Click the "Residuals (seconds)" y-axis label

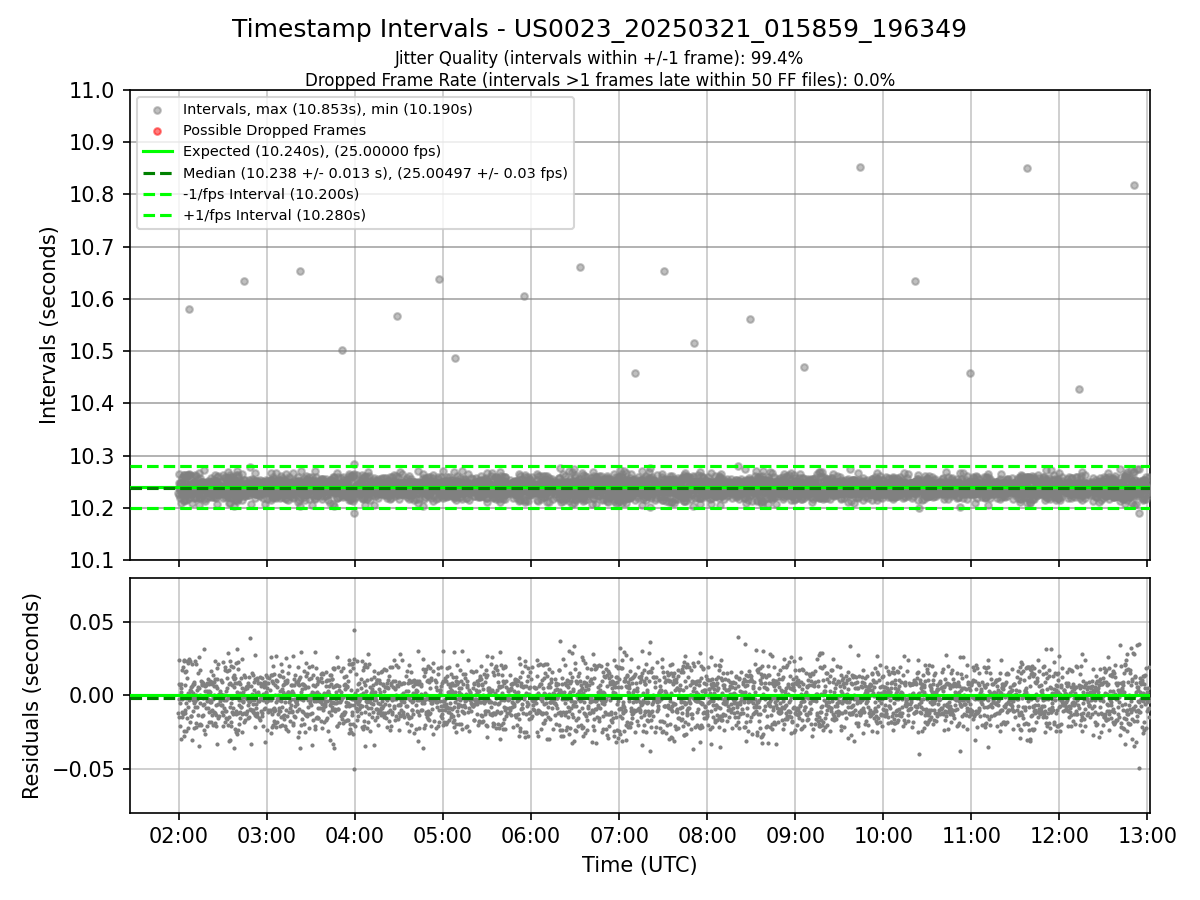(x=31, y=696)
